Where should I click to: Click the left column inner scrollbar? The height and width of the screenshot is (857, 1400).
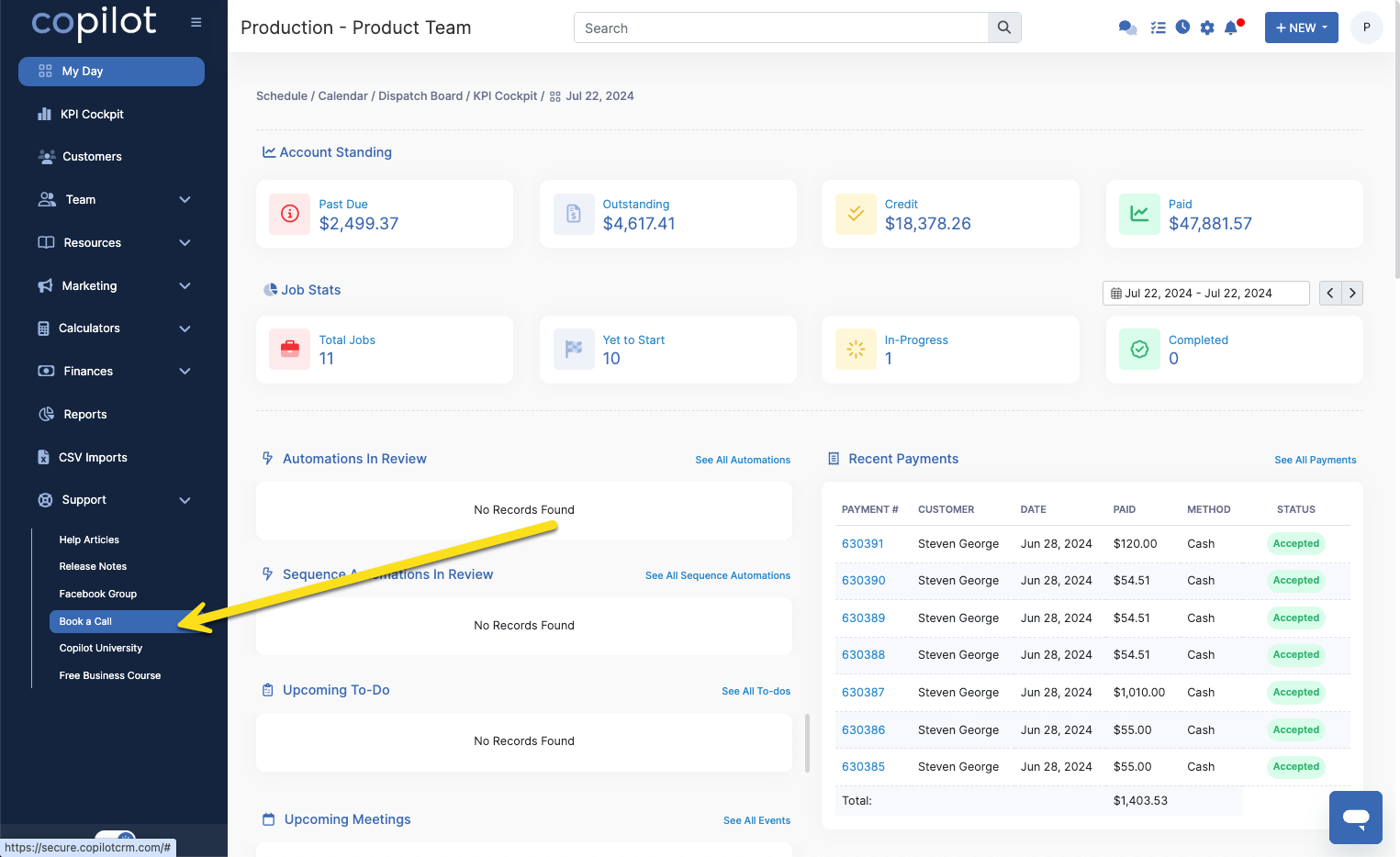coord(808,743)
